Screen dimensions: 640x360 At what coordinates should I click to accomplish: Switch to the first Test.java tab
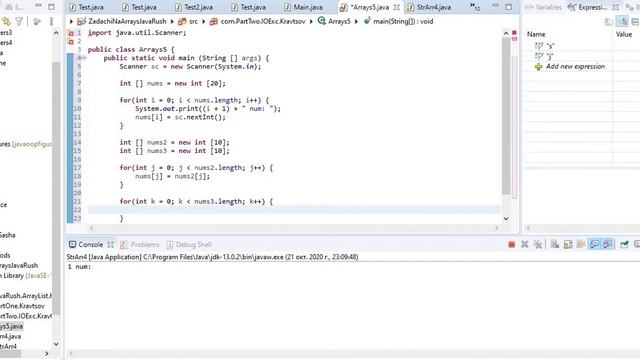coord(87,7)
